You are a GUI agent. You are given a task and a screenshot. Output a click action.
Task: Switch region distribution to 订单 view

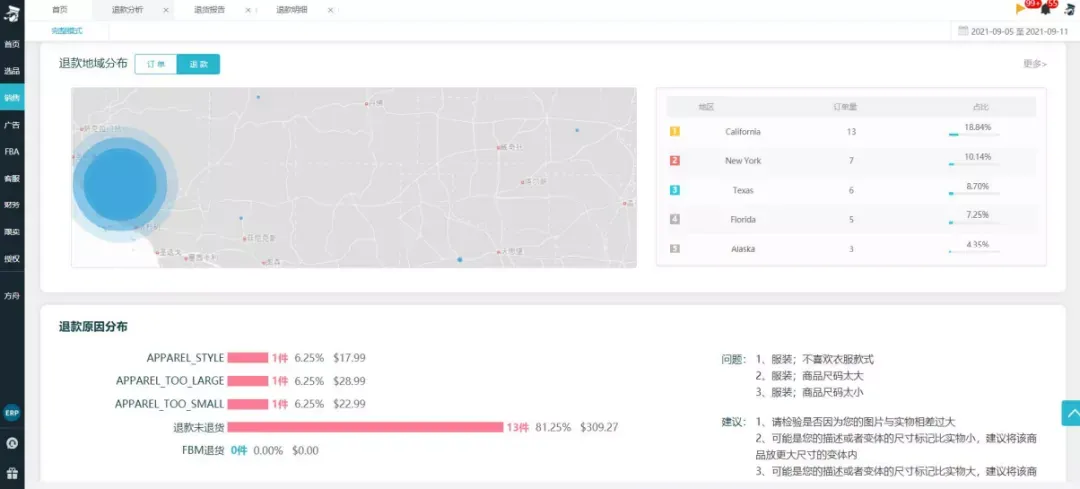pos(156,64)
